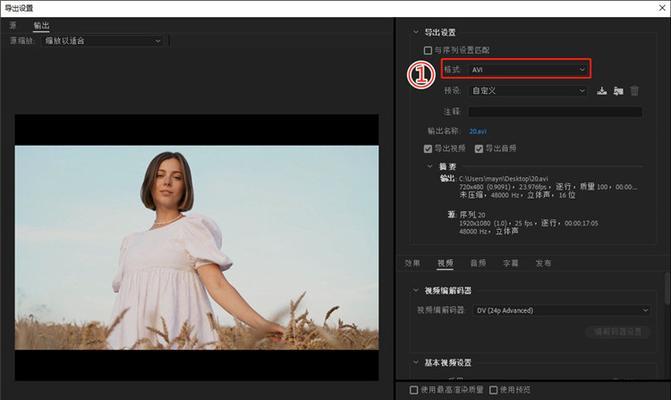Close the export settings dialog
This screenshot has width=671, height=400.
coord(662,8)
